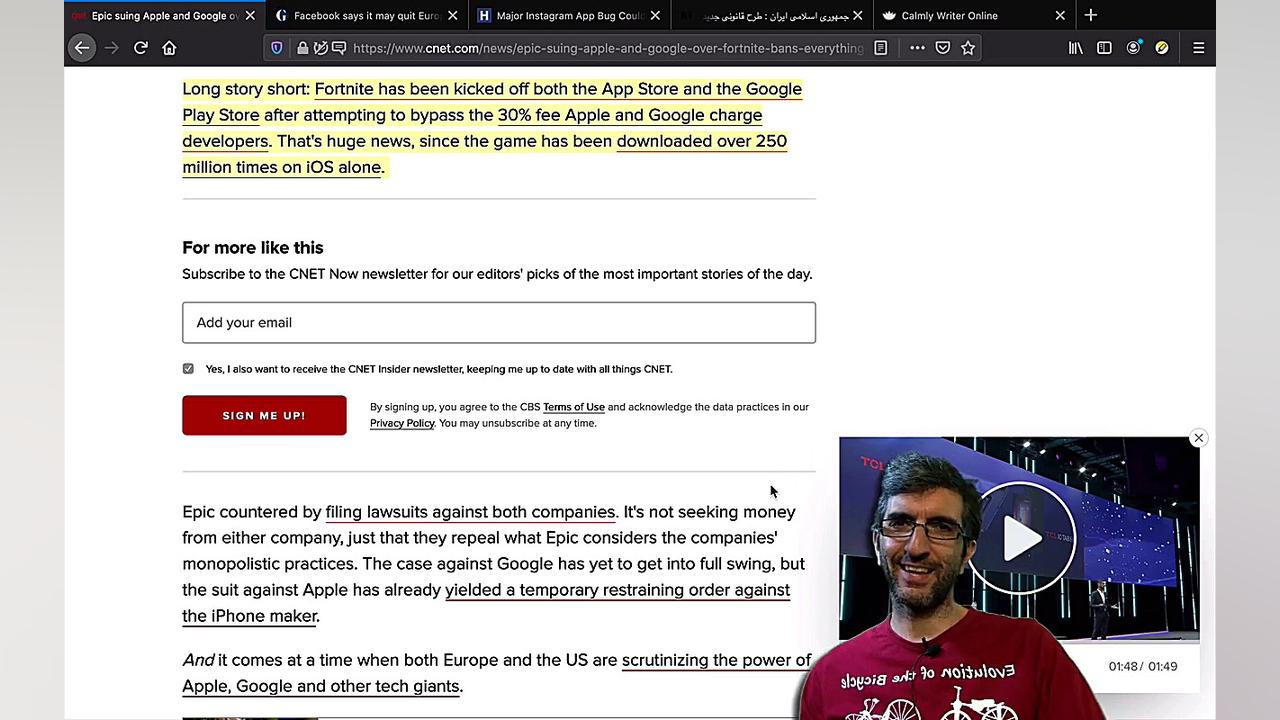
Task: Show site security padlock info
Action: pyautogui.click(x=302, y=48)
